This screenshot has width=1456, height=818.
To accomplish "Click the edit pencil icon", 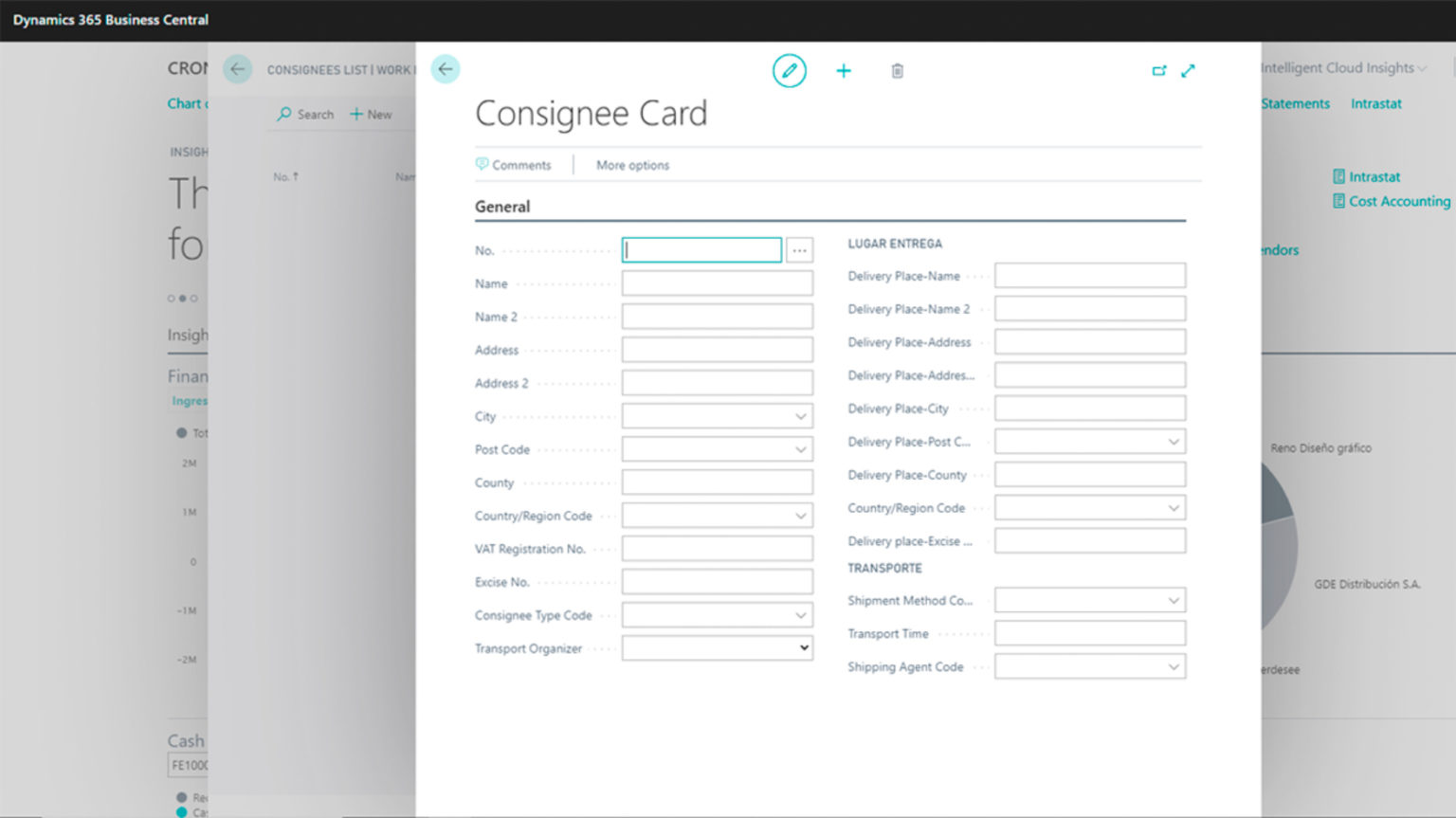I will pyautogui.click(x=790, y=70).
